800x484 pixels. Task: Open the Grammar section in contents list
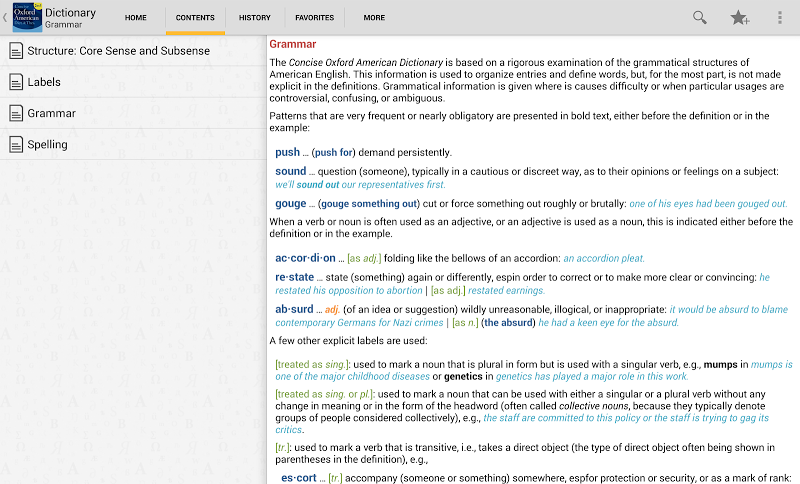point(133,113)
